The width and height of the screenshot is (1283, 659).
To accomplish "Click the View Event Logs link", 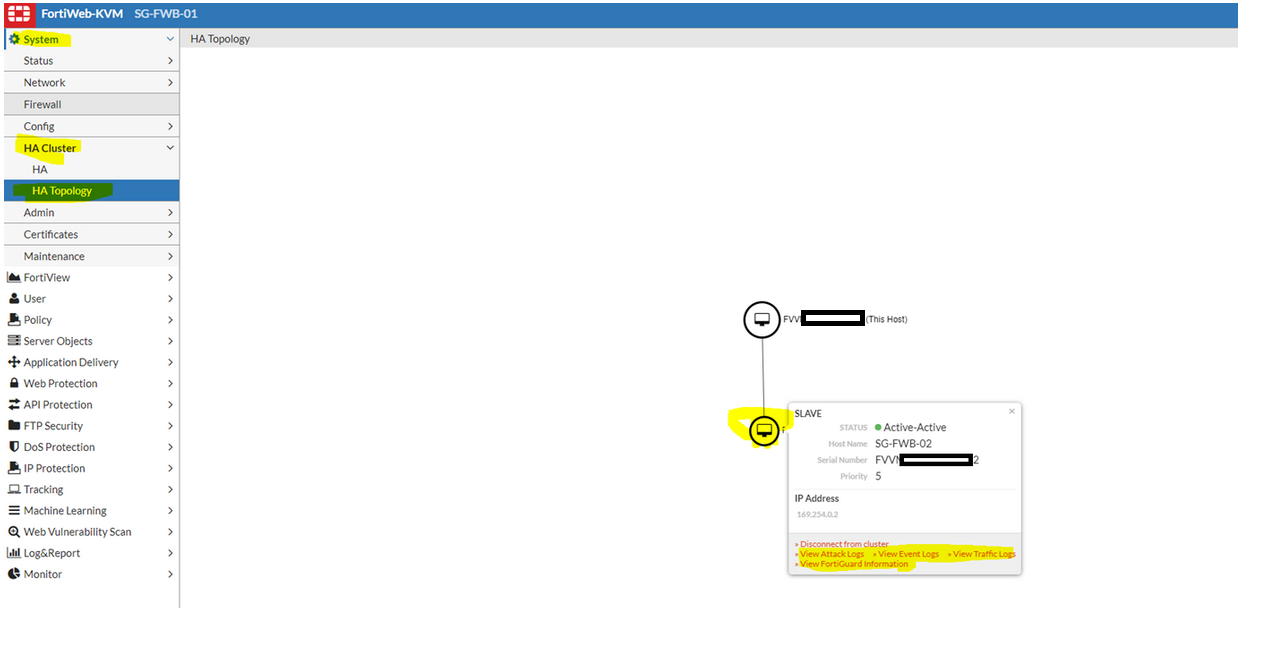I will 906,554.
